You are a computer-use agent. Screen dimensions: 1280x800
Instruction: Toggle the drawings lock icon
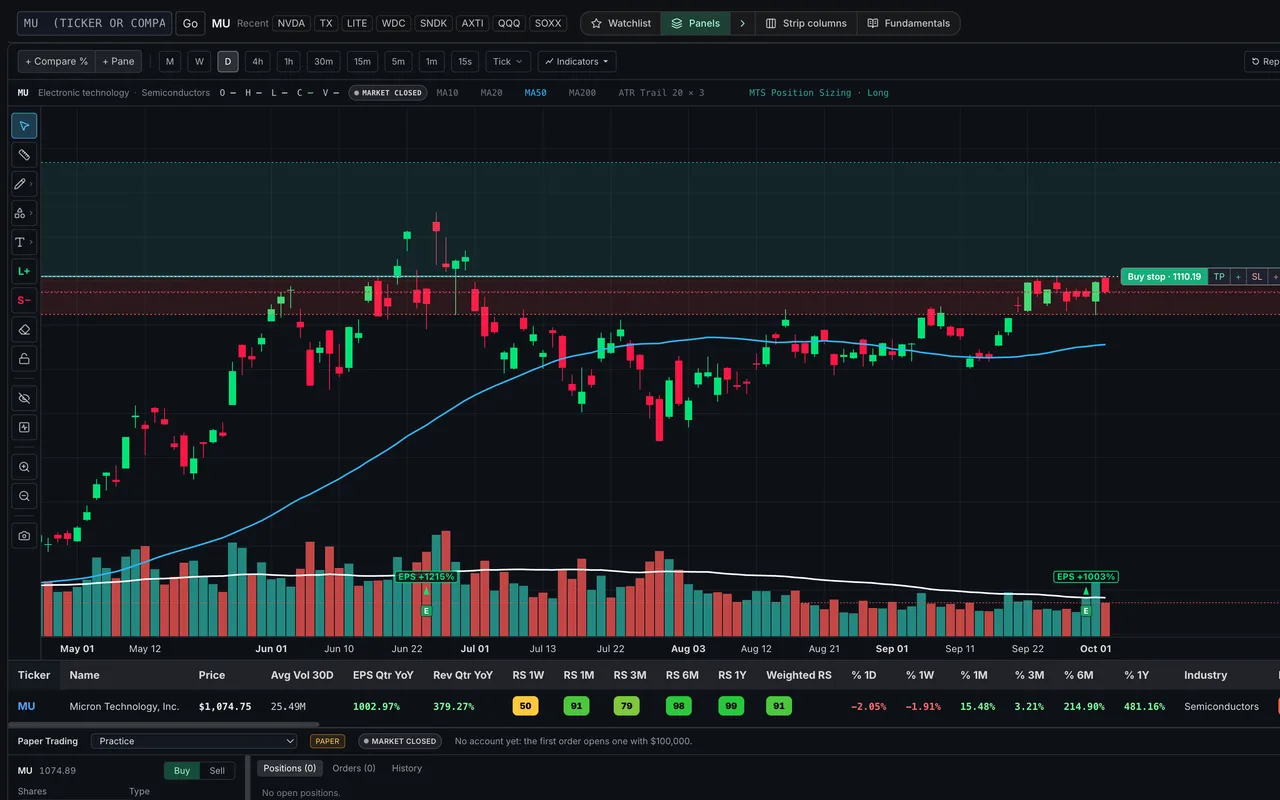[24, 358]
